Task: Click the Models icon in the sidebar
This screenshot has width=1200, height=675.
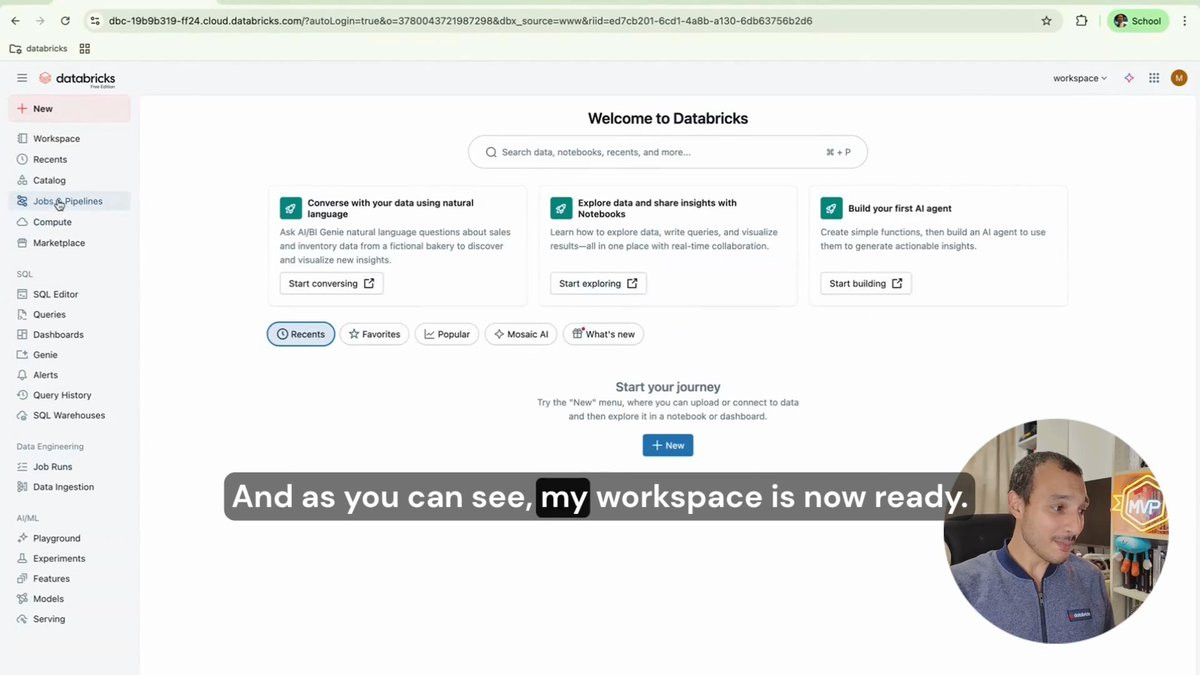Action: pyautogui.click(x=23, y=599)
